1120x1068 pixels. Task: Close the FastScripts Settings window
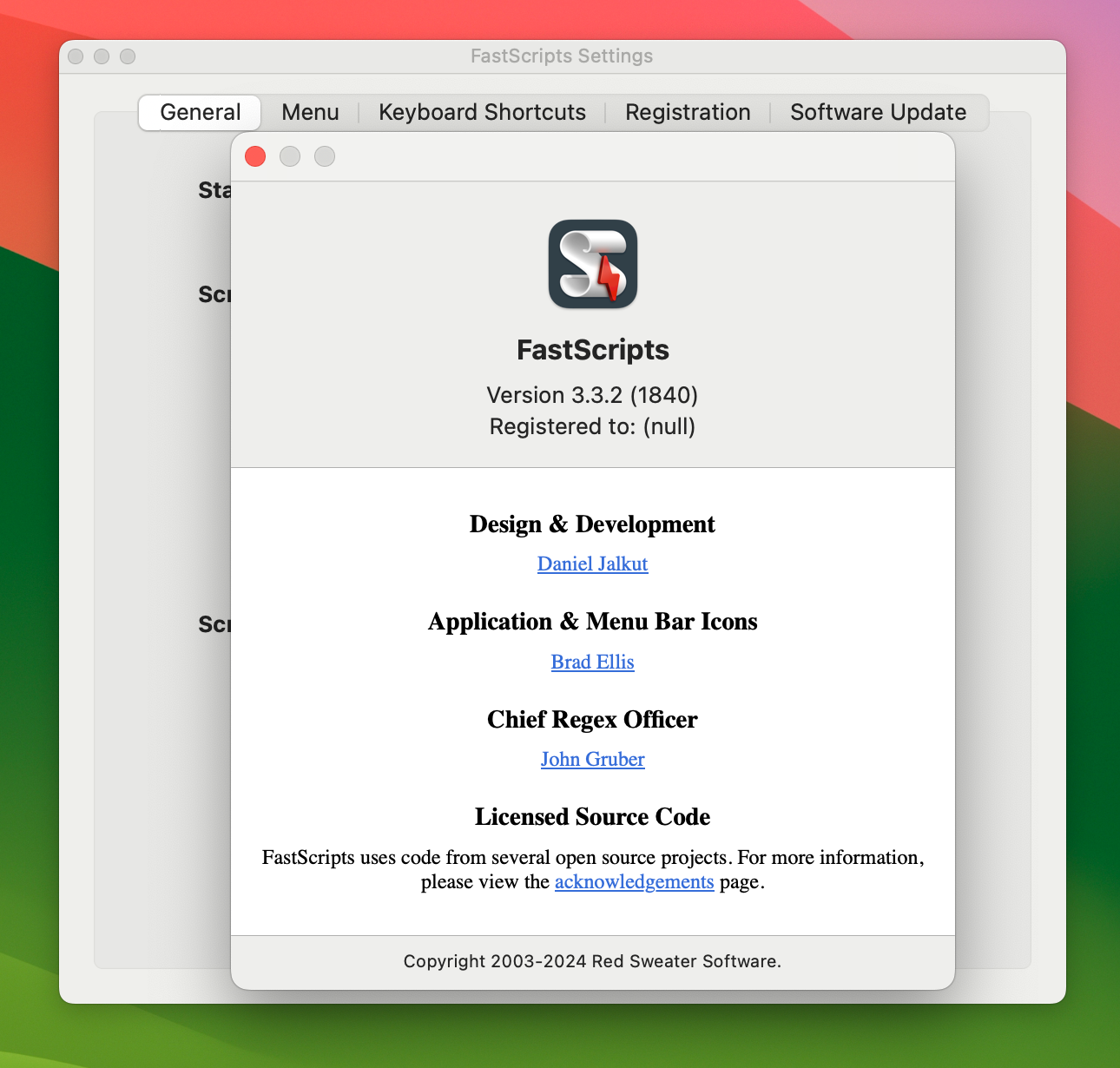point(76,56)
